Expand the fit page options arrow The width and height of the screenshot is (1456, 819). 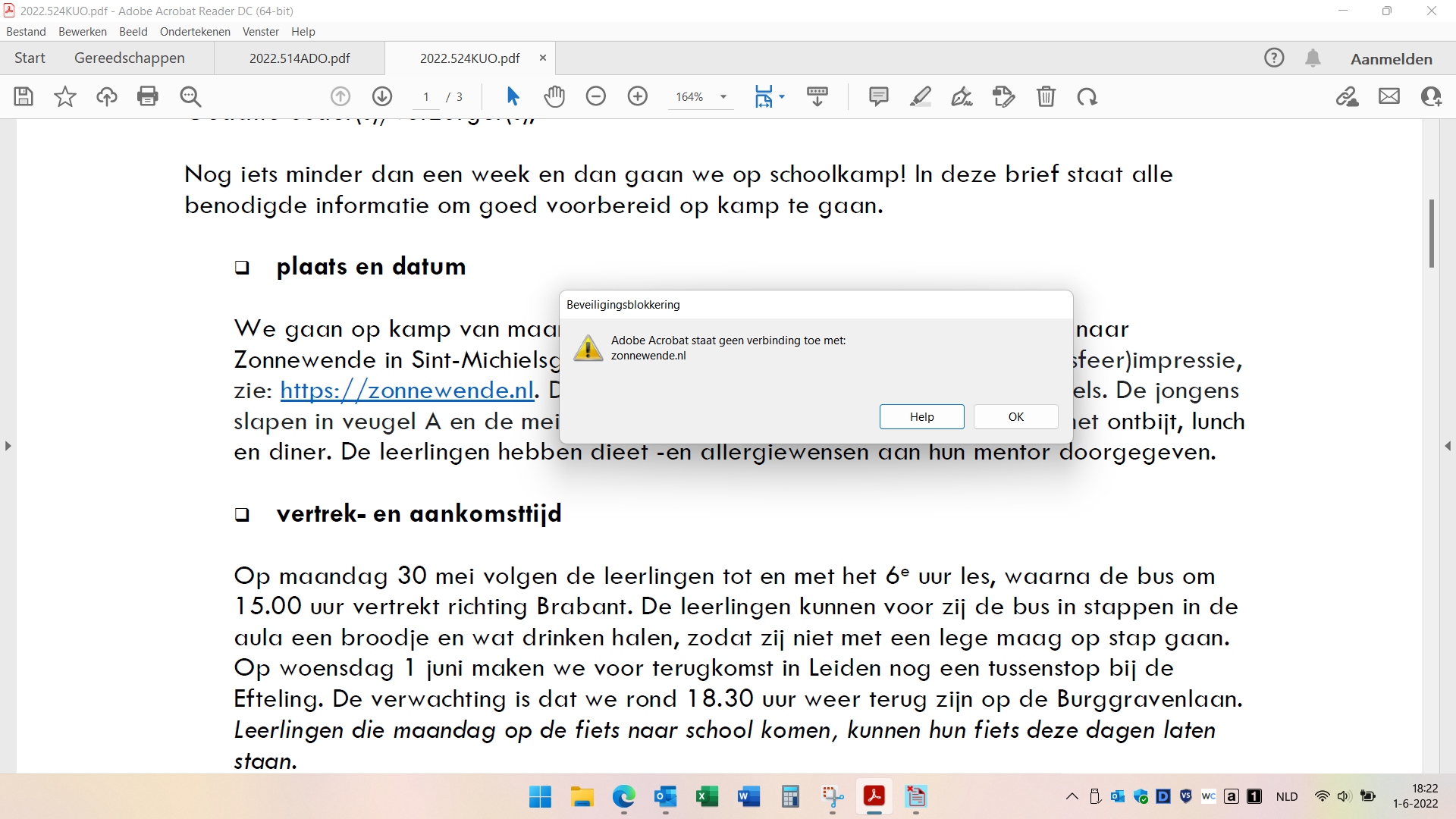click(782, 97)
